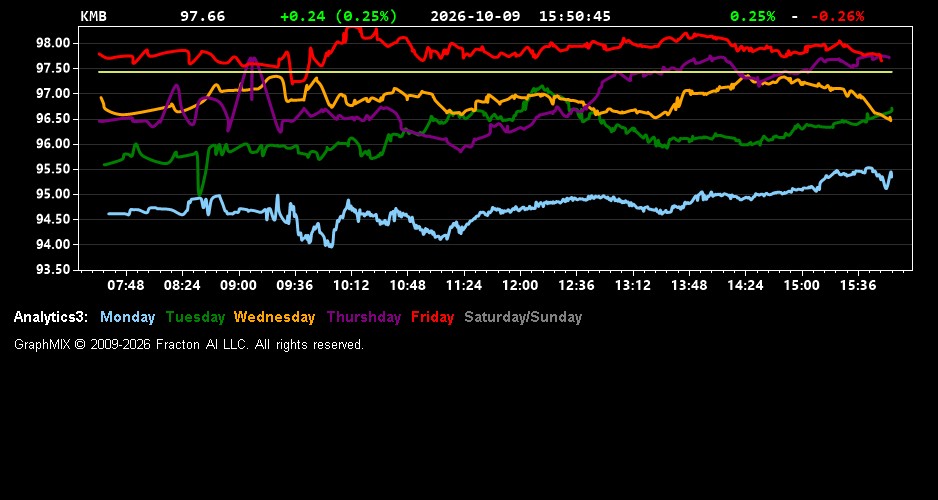The height and width of the screenshot is (500, 938).
Task: Click the 07:48 time axis label
Action: coord(126,285)
